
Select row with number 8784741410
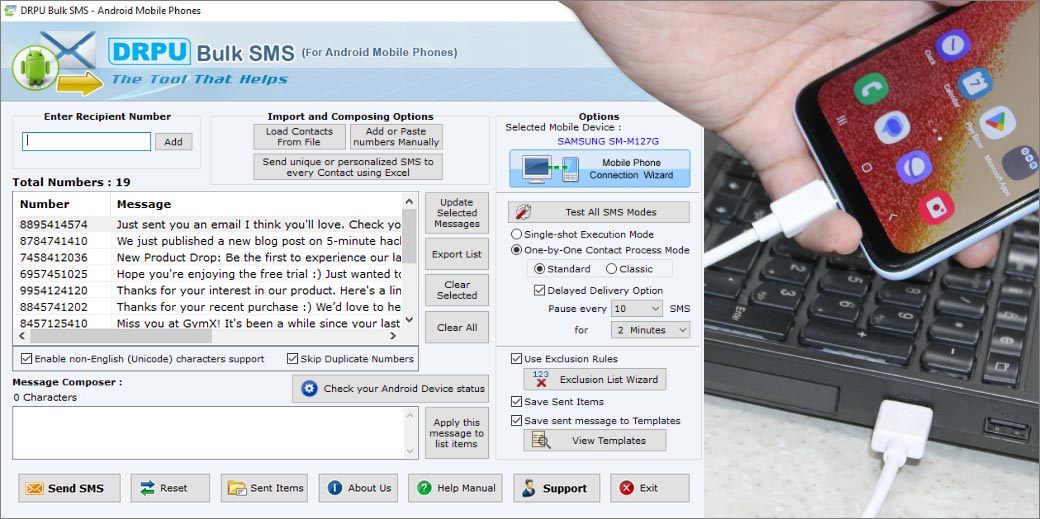click(208, 241)
